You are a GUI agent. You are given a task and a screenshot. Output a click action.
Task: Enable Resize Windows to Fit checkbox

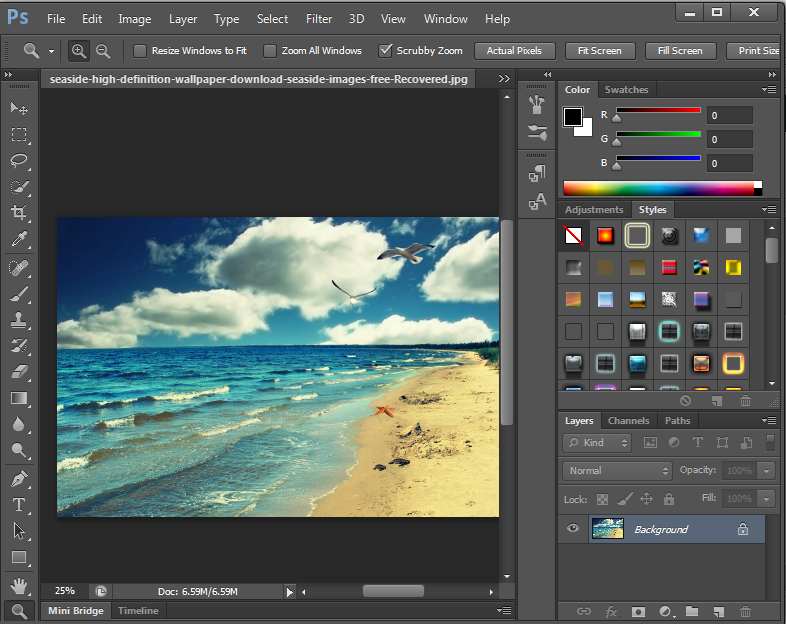(140, 51)
